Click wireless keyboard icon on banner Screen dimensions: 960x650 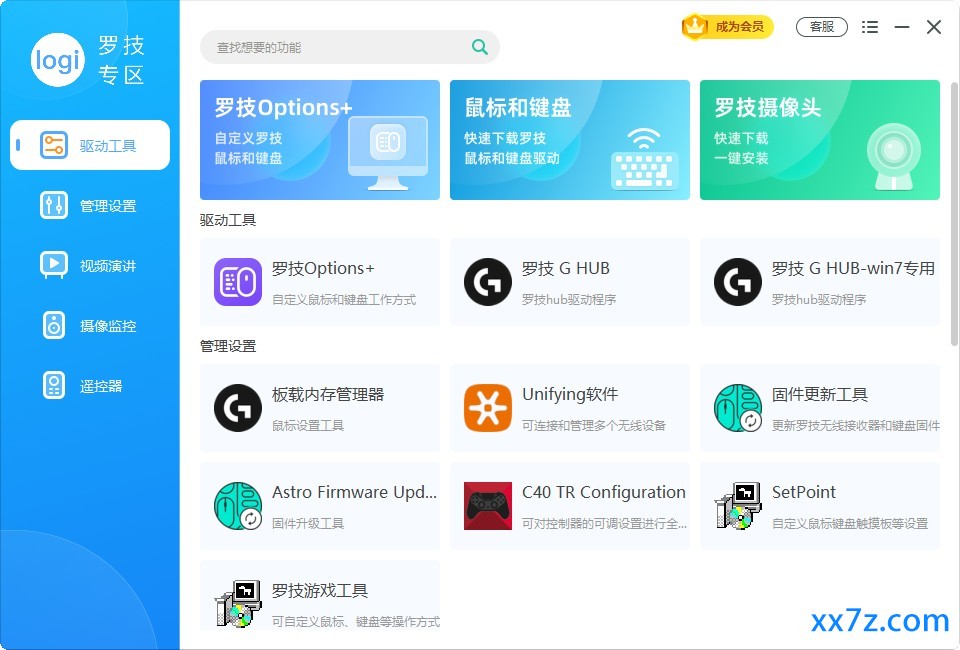[644, 159]
